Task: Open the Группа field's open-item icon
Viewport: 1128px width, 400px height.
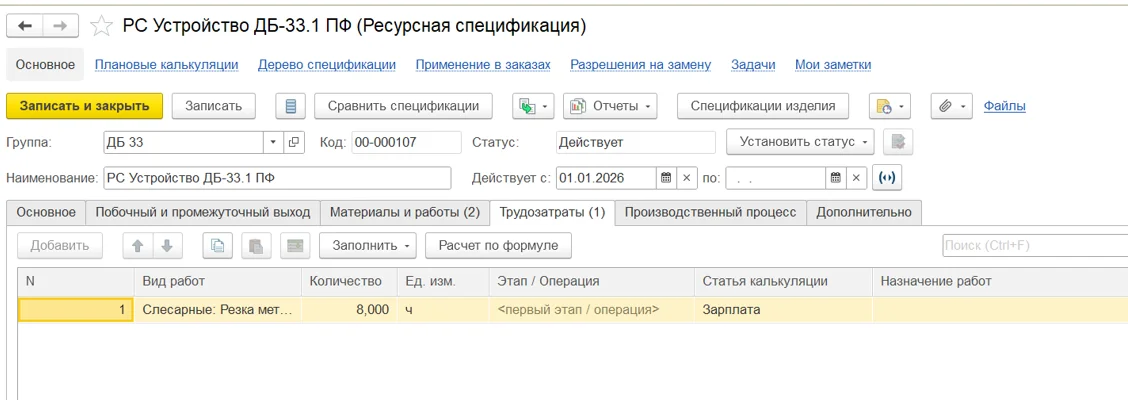Action: (294, 142)
